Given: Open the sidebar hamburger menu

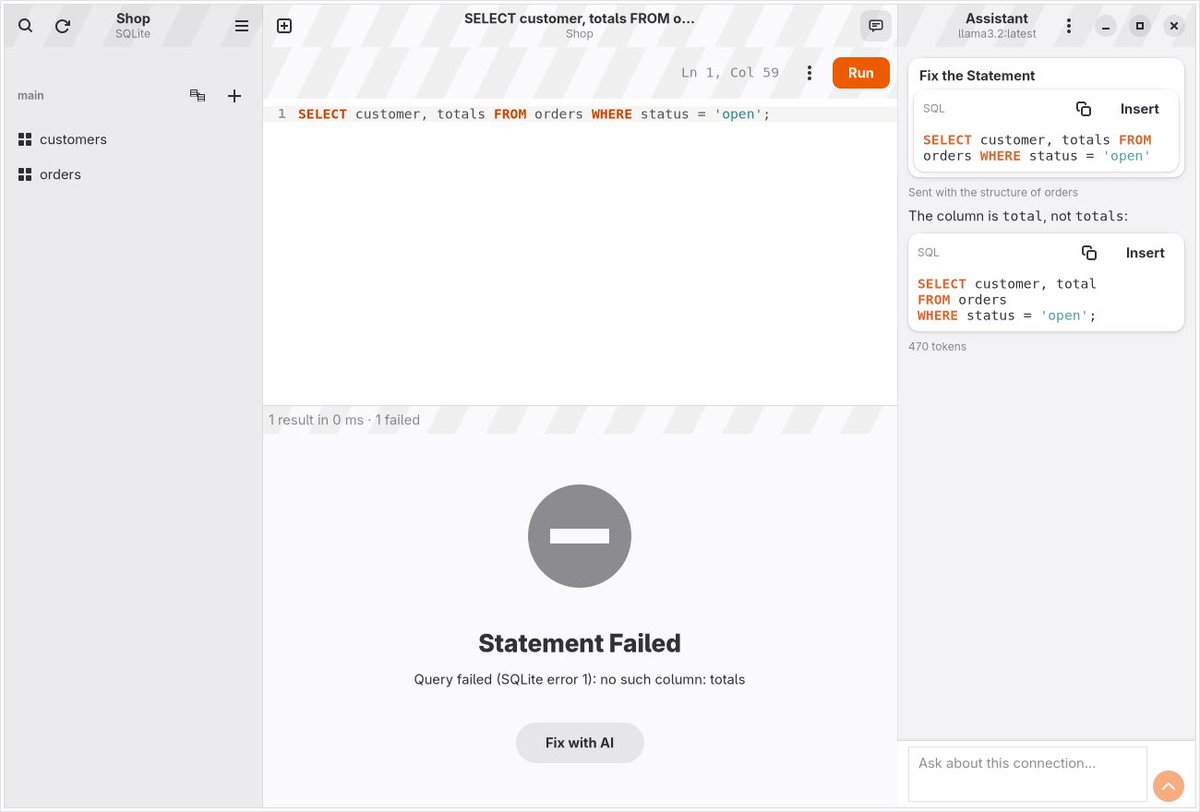Looking at the screenshot, I should click(242, 26).
